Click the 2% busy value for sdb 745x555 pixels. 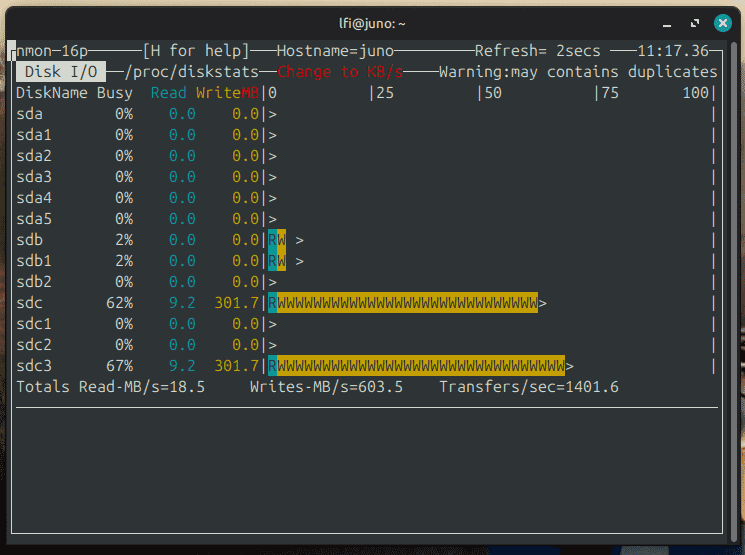(124, 239)
